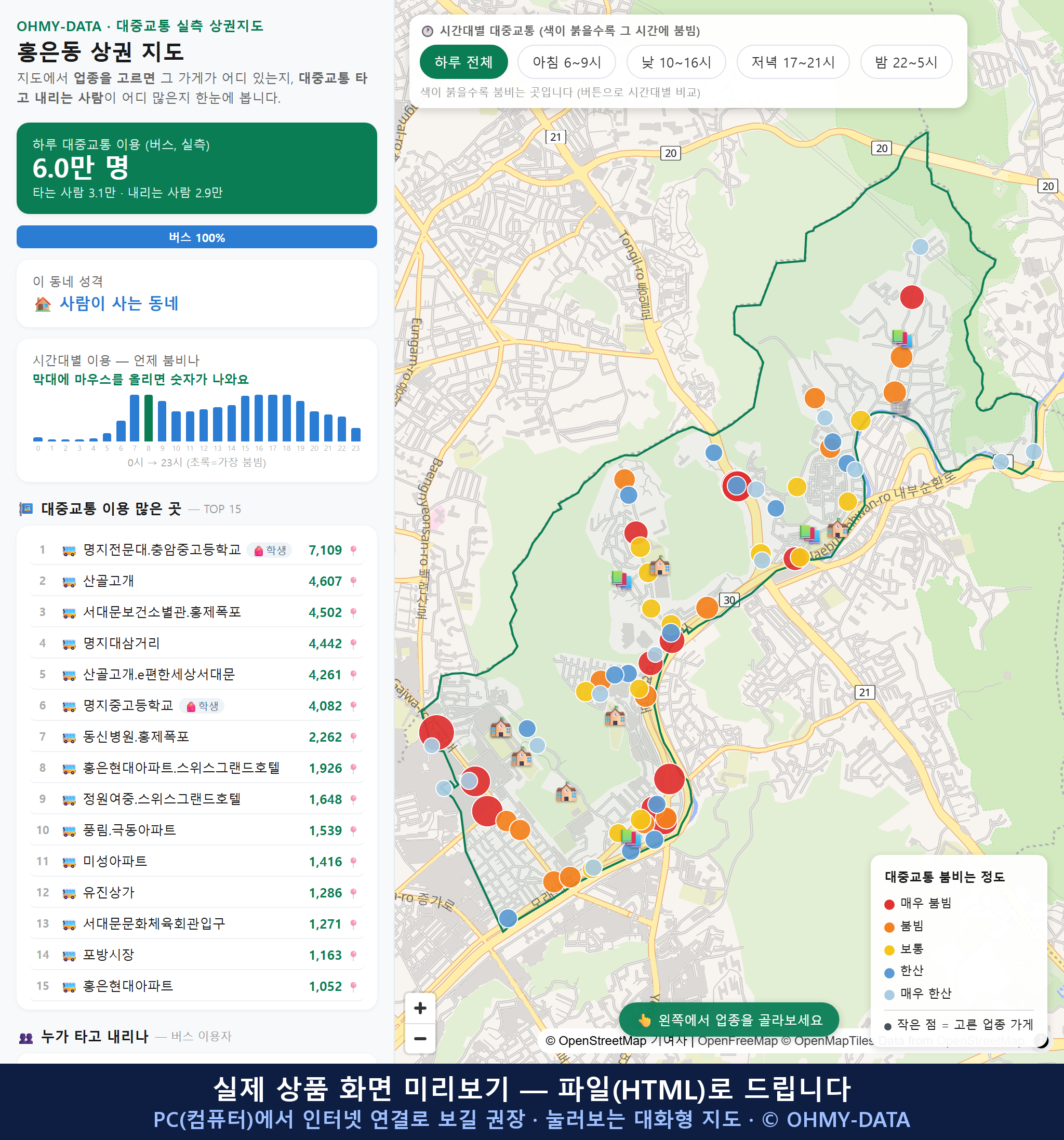Click the 학생 badge on 명지중고등학교

coord(202,706)
